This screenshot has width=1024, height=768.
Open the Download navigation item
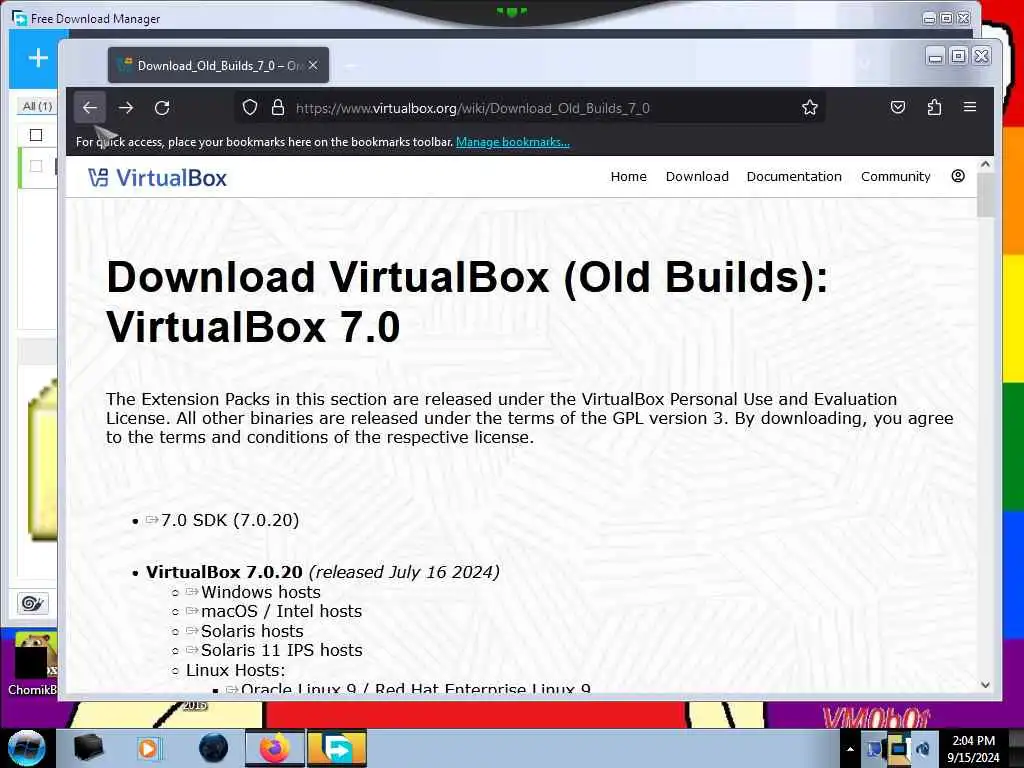coord(697,177)
